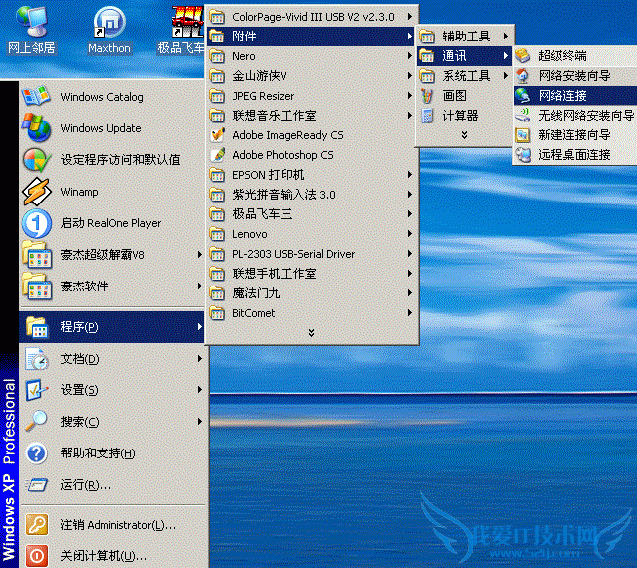Launch Adobe ImageReady CS
Viewport: 637px width, 568px height.
point(287,135)
